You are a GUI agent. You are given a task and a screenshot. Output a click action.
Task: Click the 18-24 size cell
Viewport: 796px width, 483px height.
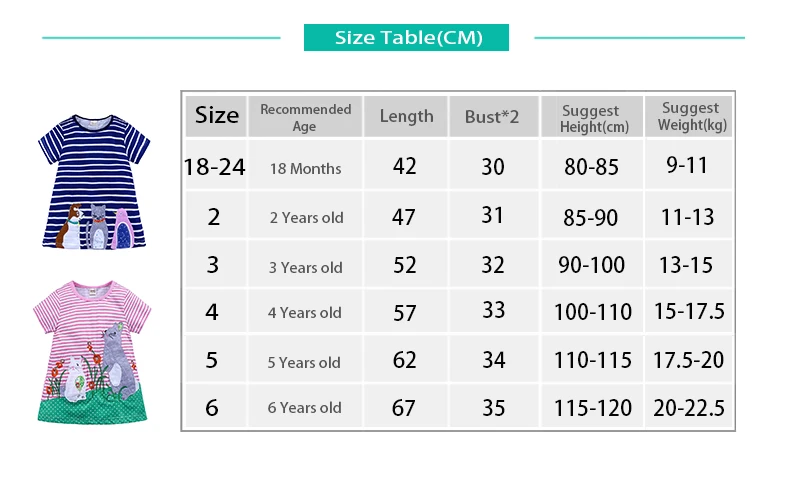pyautogui.click(x=215, y=166)
